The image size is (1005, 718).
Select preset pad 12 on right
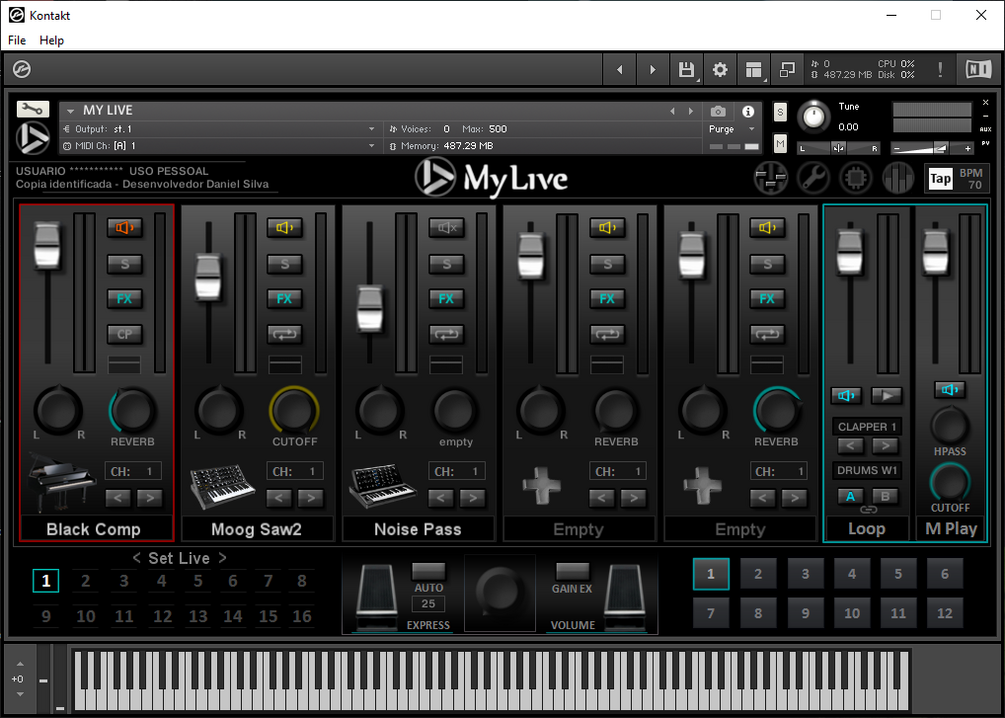coord(945,613)
